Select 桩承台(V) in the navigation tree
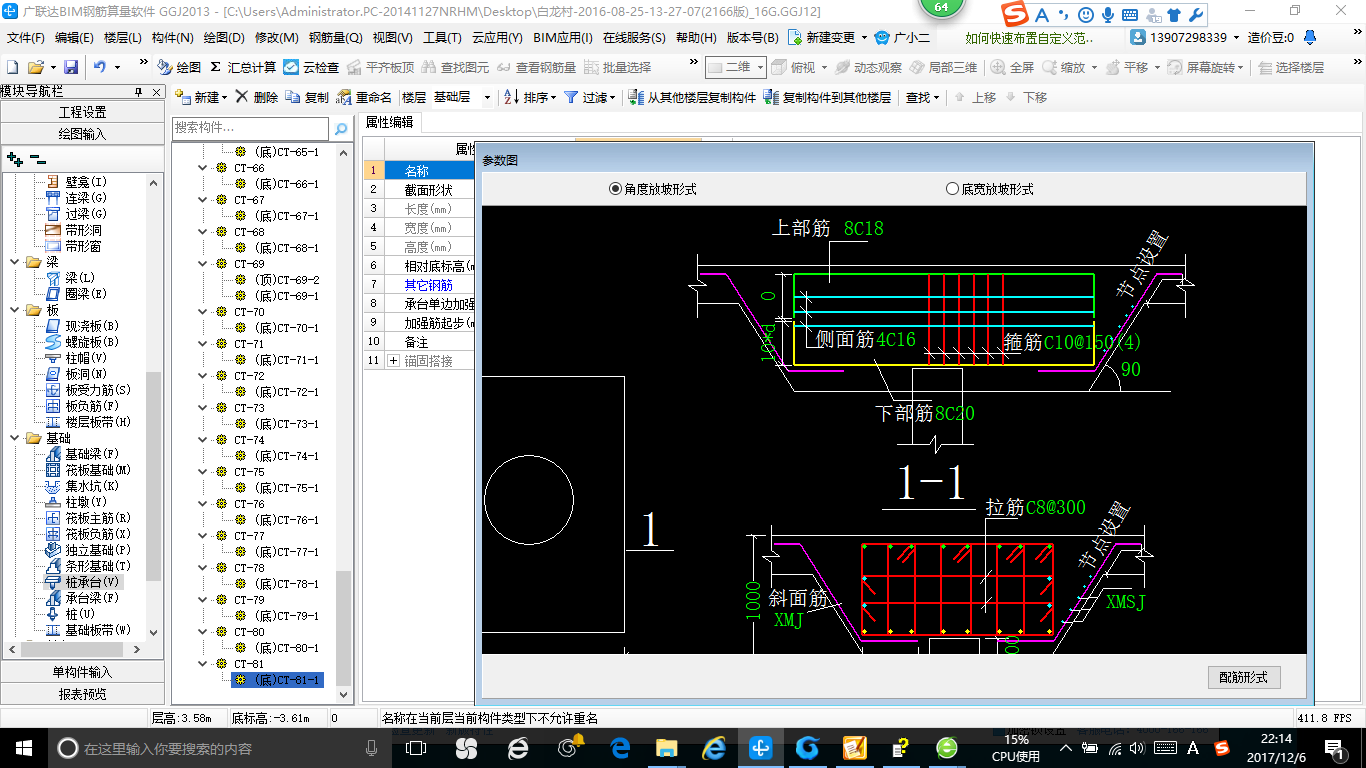 83,582
